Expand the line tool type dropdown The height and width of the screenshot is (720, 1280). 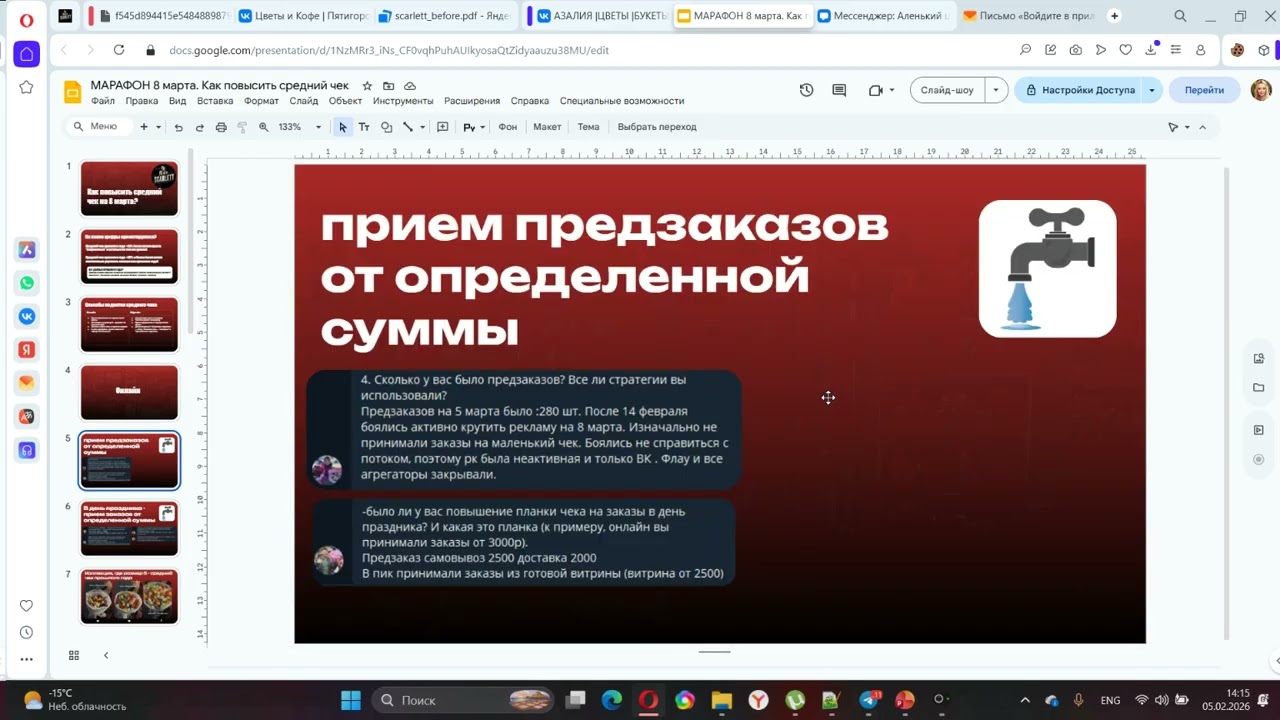coord(422,127)
